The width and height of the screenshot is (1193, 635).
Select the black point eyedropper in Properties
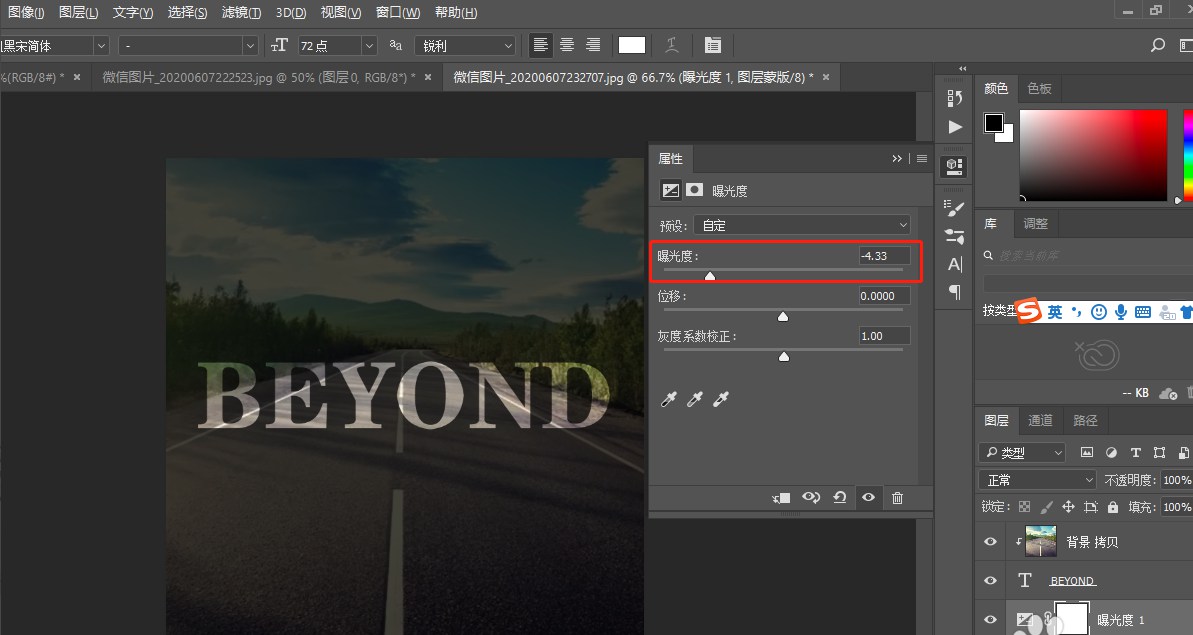point(670,400)
